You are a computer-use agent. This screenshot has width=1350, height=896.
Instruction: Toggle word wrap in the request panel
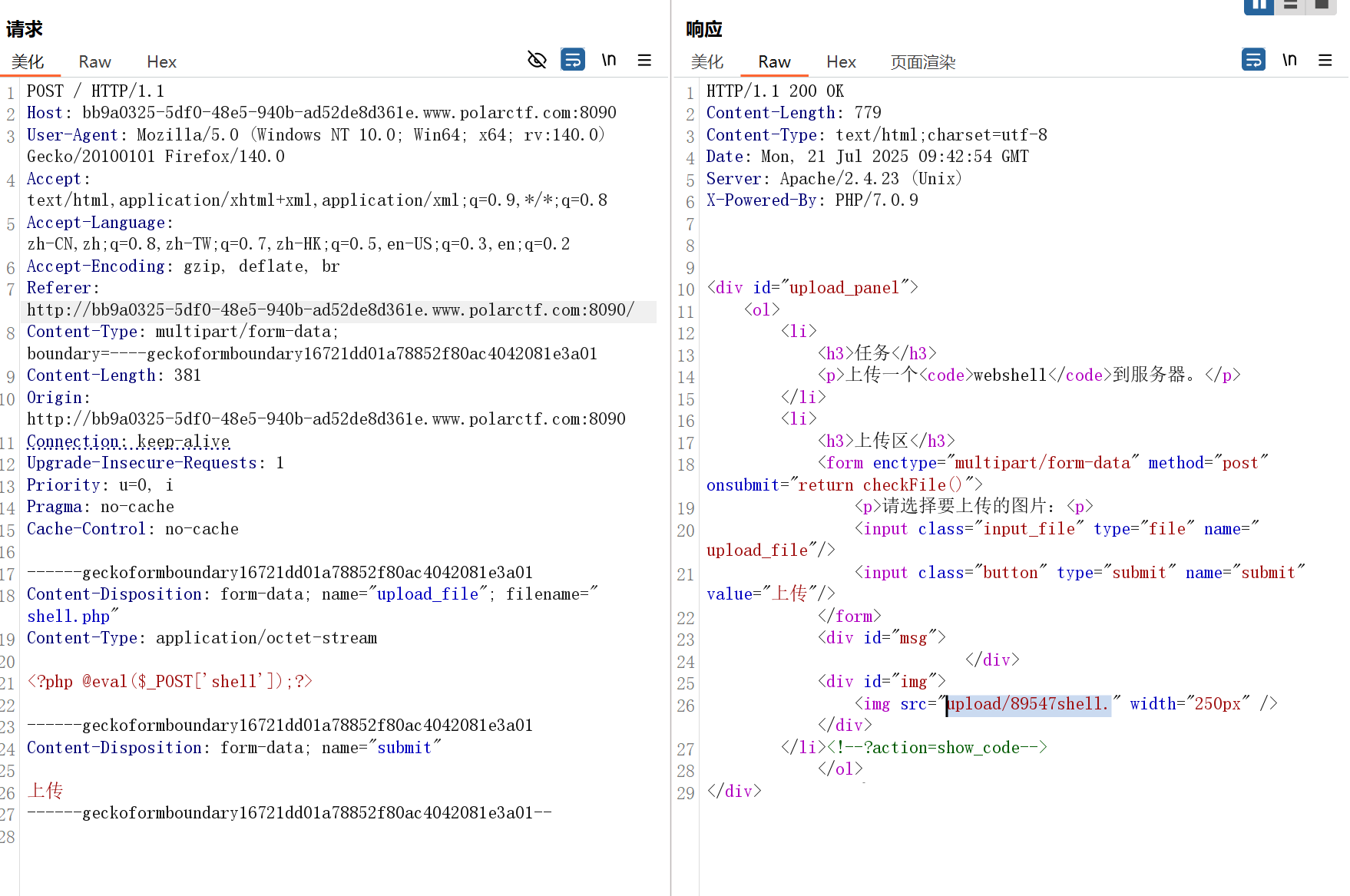(x=573, y=60)
